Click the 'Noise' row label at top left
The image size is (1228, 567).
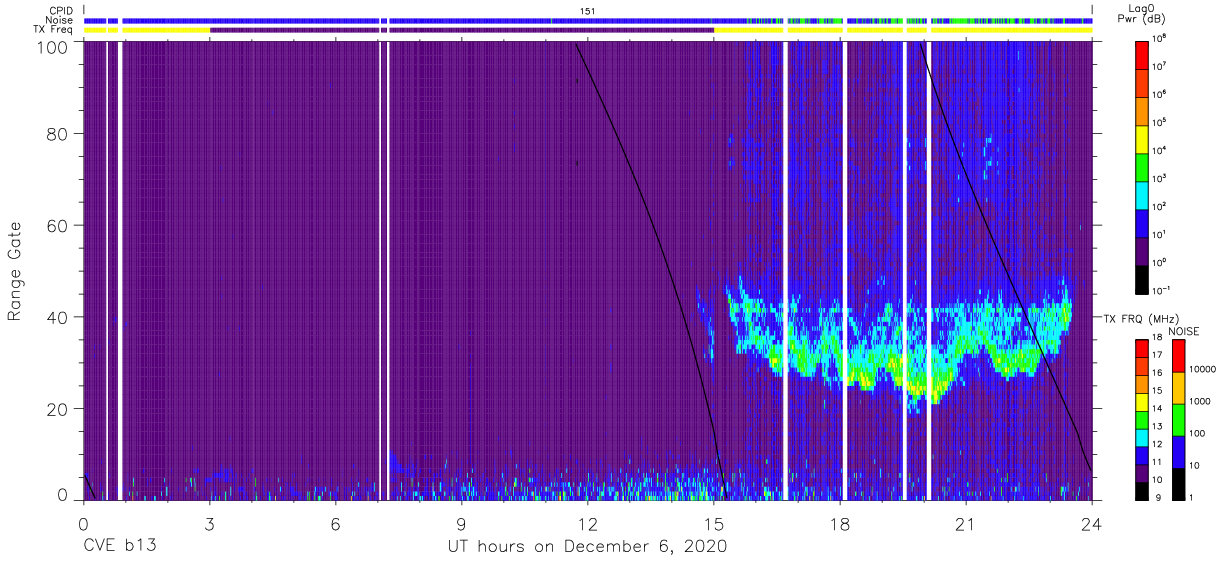(x=59, y=20)
